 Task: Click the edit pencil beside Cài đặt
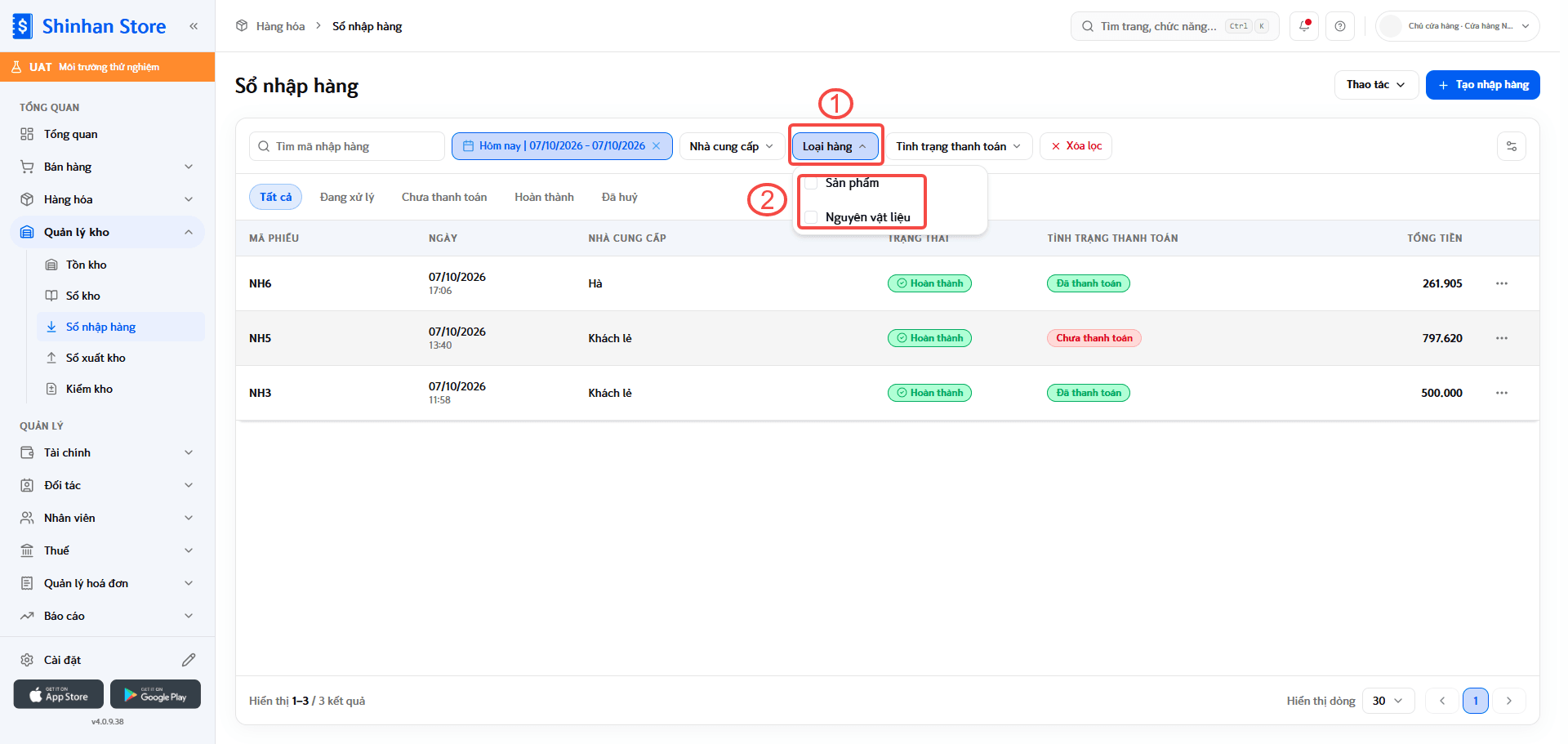(x=189, y=660)
